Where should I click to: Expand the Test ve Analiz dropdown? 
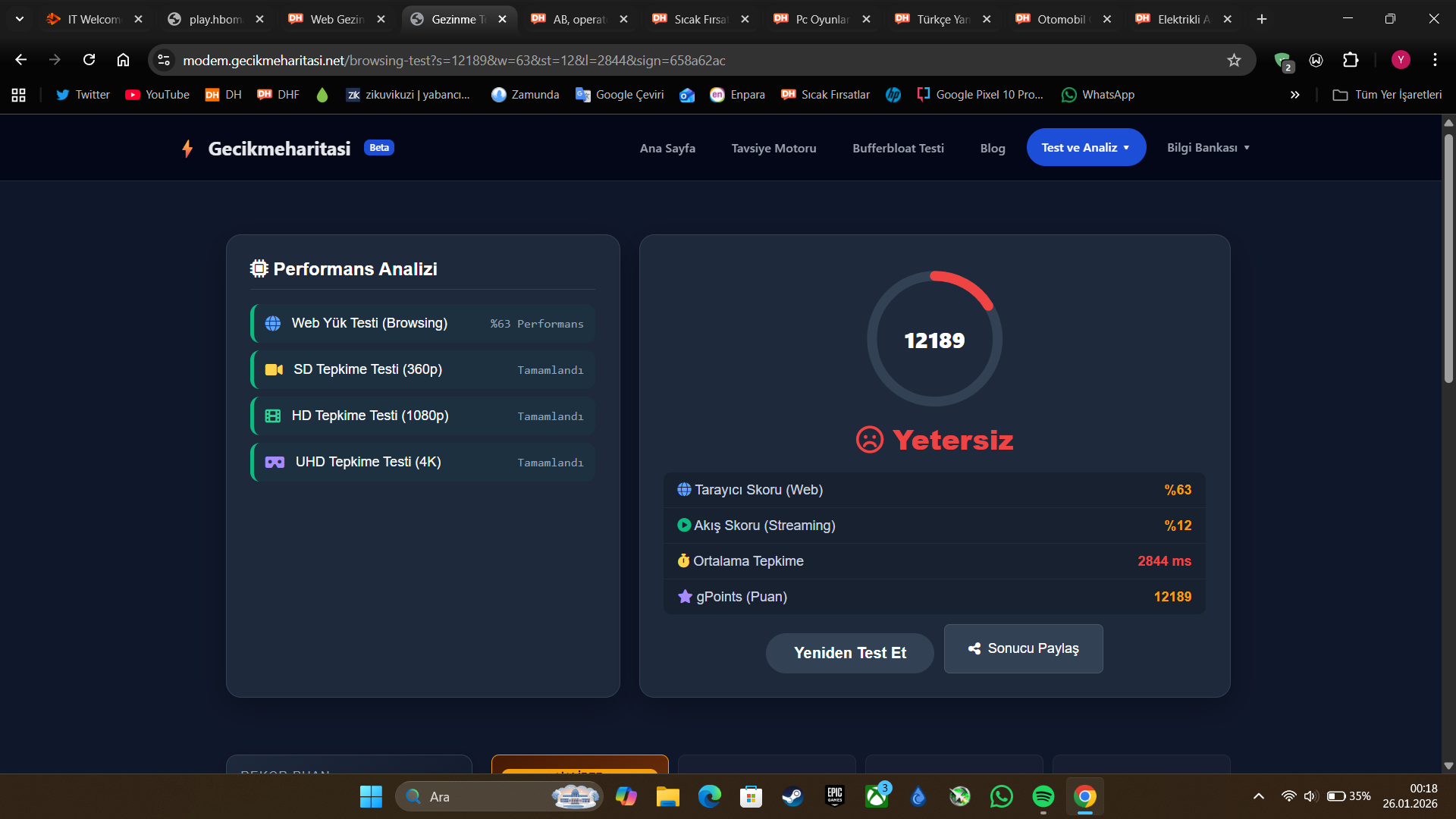click(1085, 148)
